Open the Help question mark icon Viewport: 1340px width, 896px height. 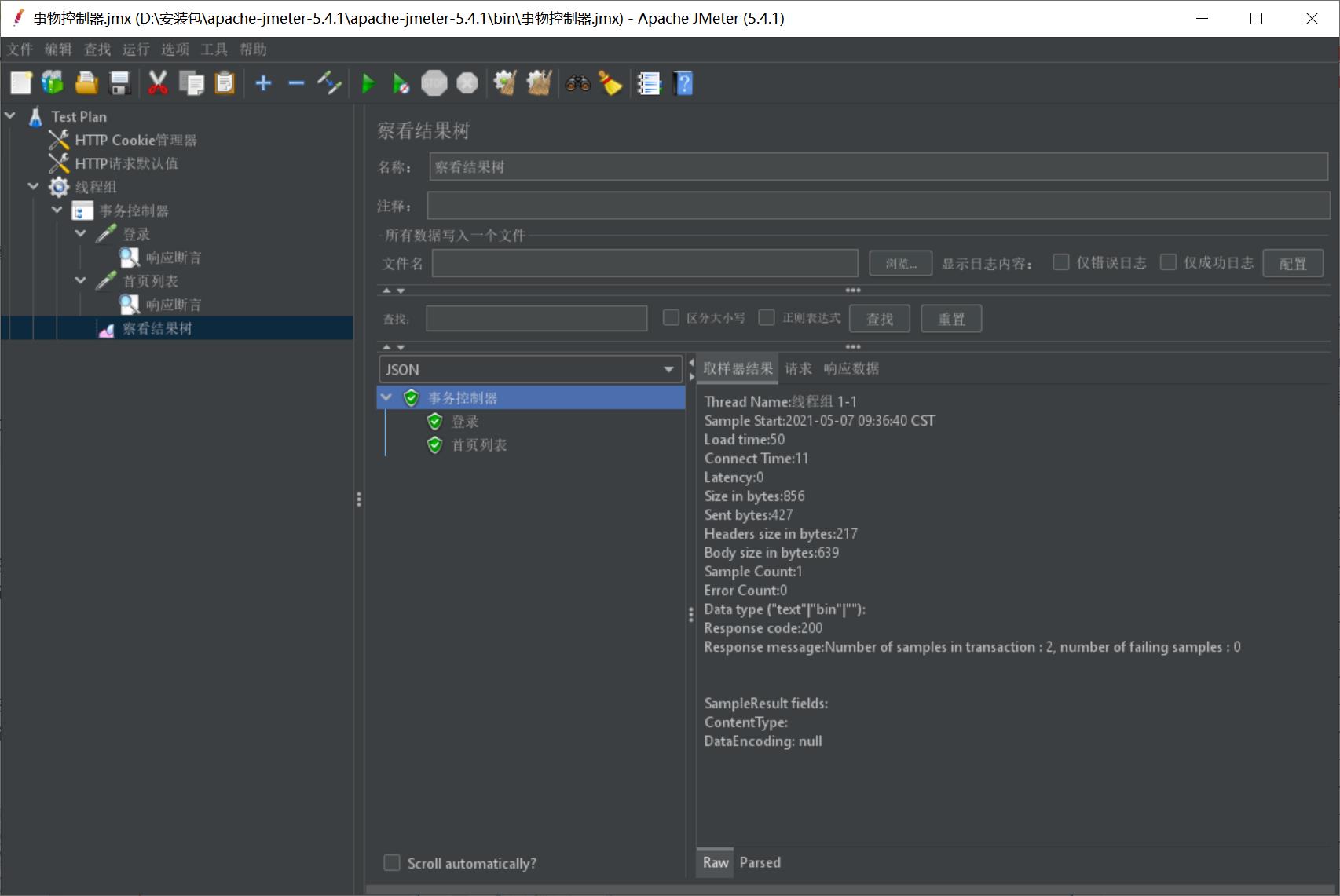(683, 82)
